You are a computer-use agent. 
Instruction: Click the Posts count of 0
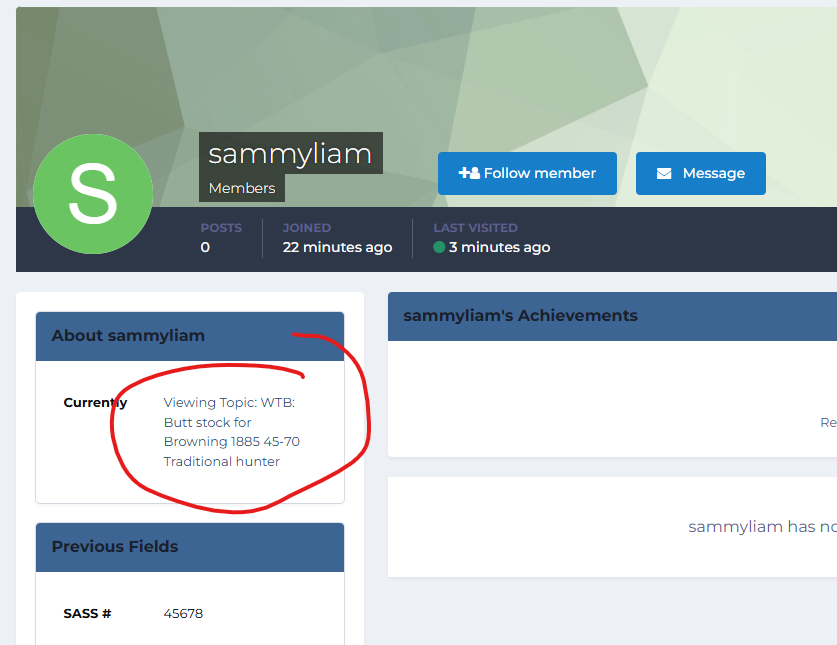click(x=205, y=247)
